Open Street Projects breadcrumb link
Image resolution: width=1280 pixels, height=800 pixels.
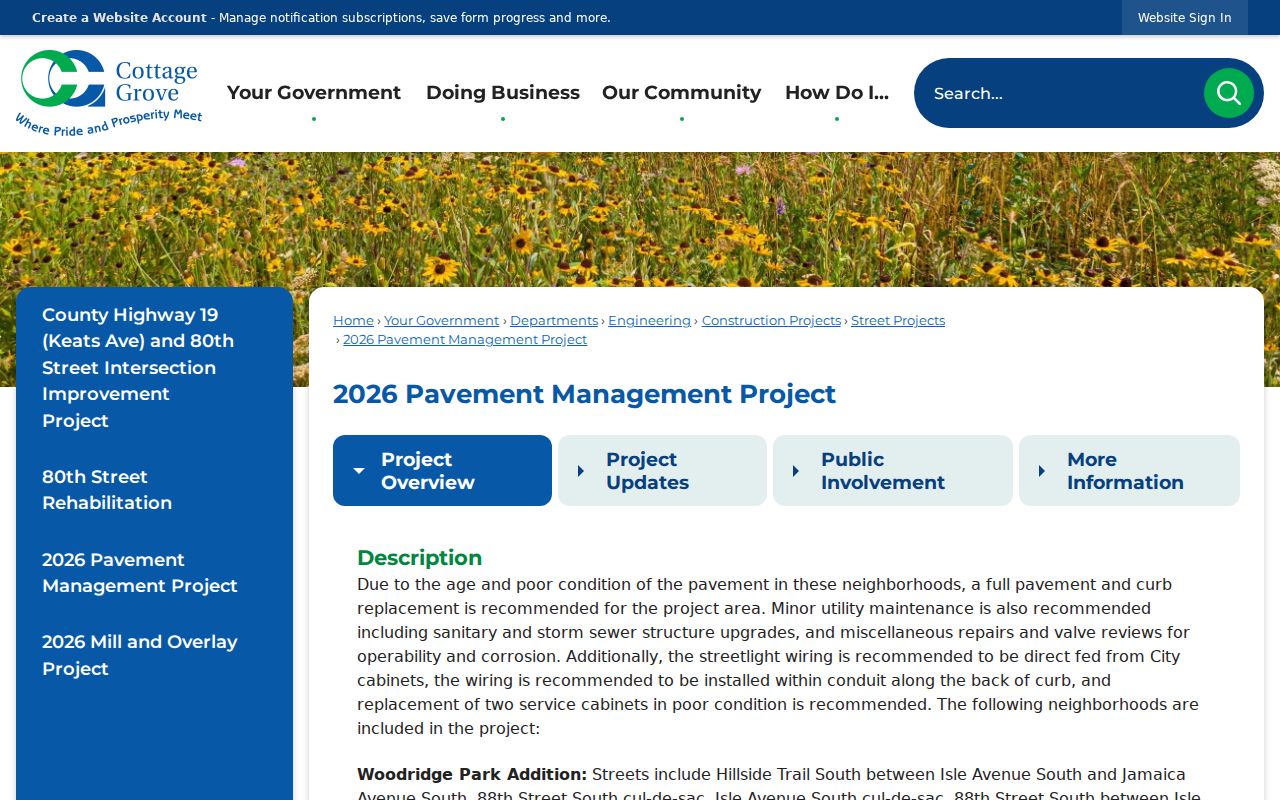[898, 321]
